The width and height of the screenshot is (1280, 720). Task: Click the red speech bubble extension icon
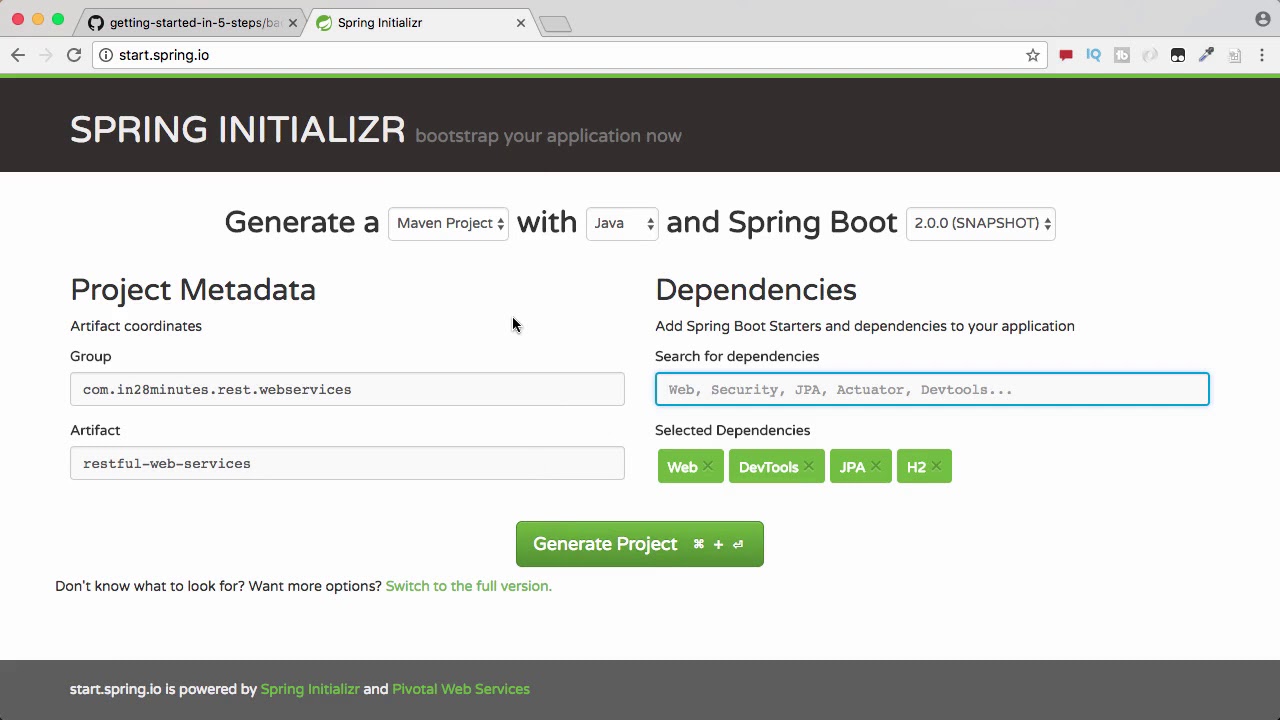tap(1066, 55)
